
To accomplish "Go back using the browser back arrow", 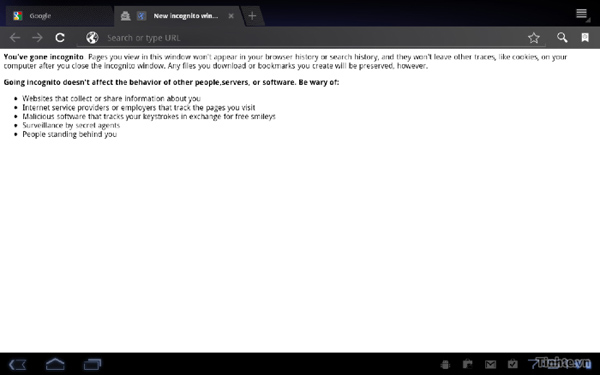I will click(15, 38).
